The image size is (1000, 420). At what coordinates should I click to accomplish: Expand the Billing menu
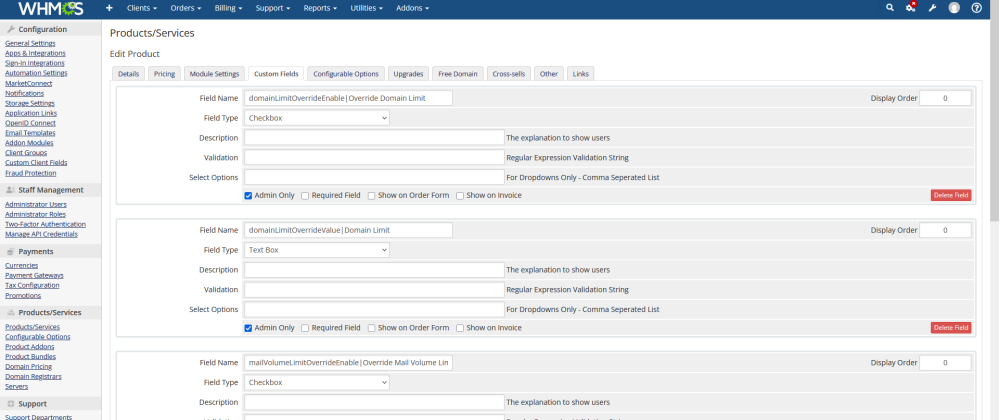(x=228, y=8)
